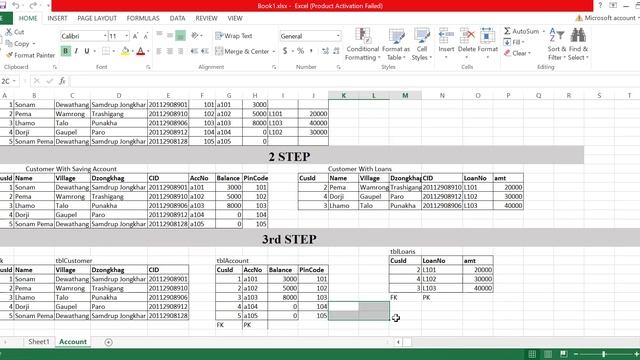Screen dimensions: 640x360
Task: Open the Format cells menu
Action: pyautogui.click(x=487, y=43)
